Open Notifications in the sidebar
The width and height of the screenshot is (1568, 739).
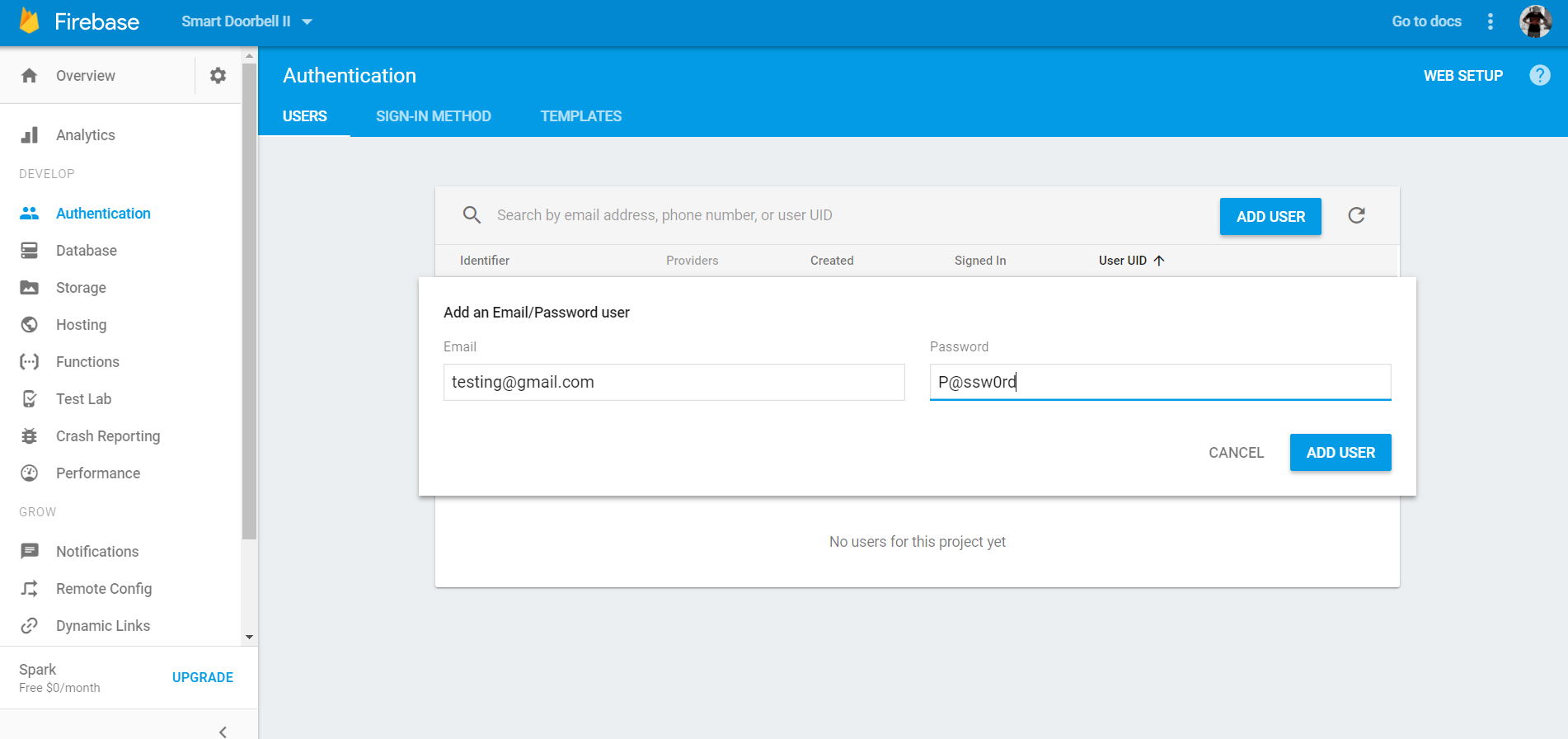[97, 552]
